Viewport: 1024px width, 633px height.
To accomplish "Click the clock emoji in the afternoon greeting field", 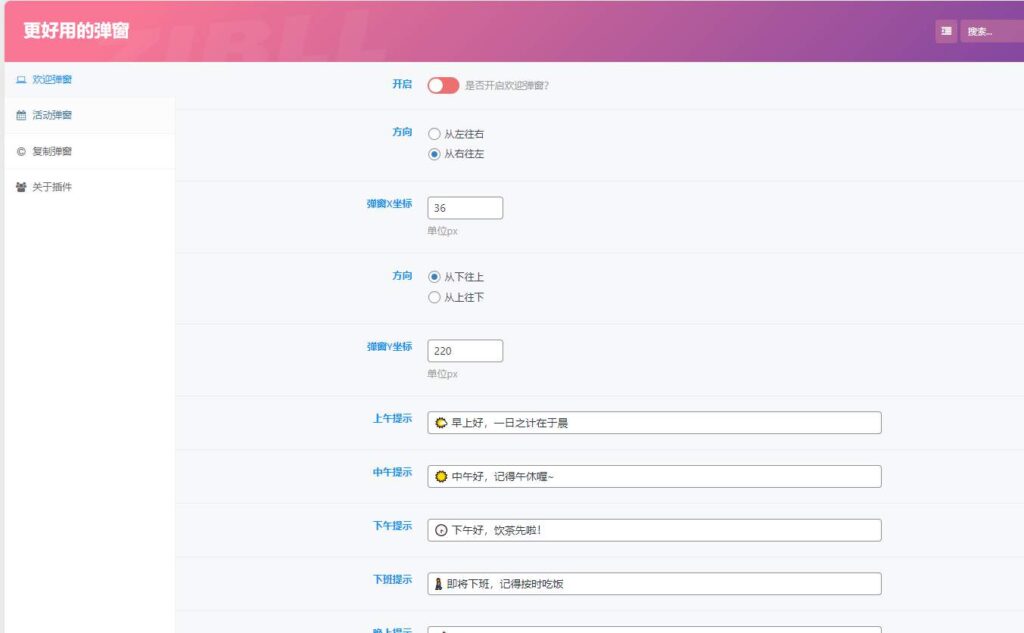I will point(438,529).
